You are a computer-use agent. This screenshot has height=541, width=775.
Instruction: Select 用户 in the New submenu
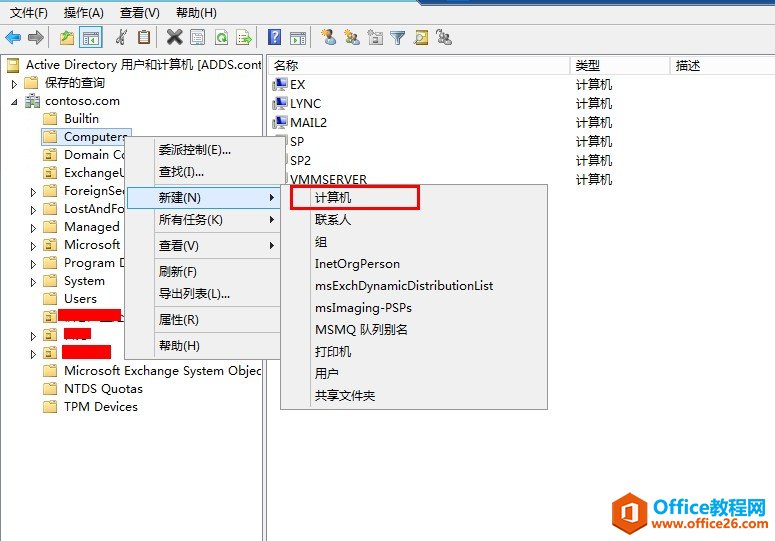click(x=414, y=374)
